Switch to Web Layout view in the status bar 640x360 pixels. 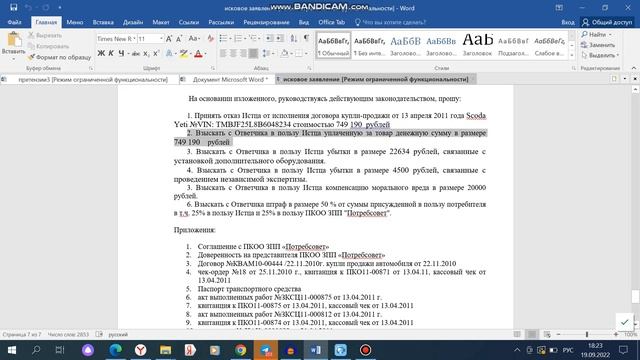(x=547, y=334)
